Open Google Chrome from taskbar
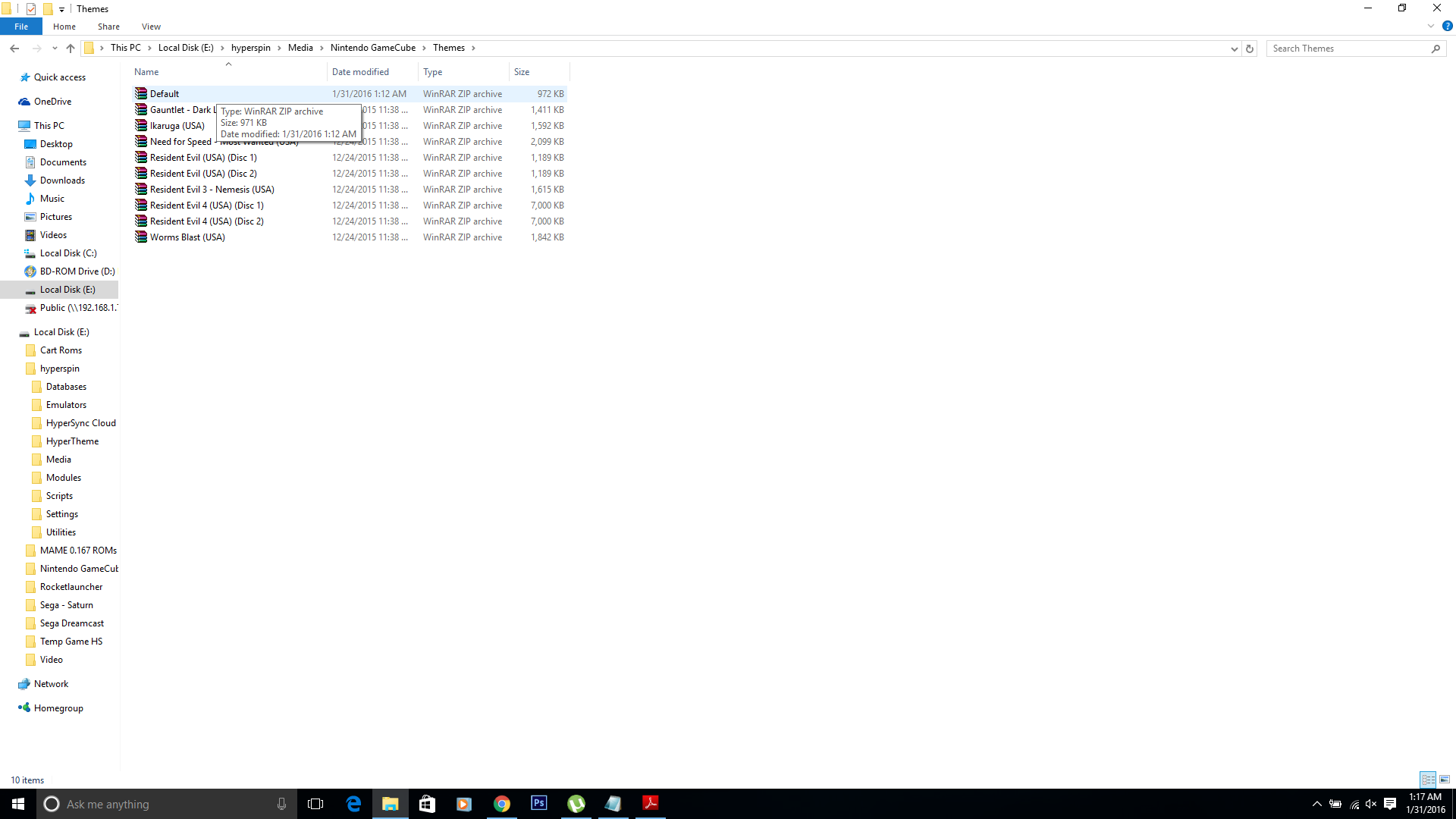Screen dimensions: 1456x819 501,804
